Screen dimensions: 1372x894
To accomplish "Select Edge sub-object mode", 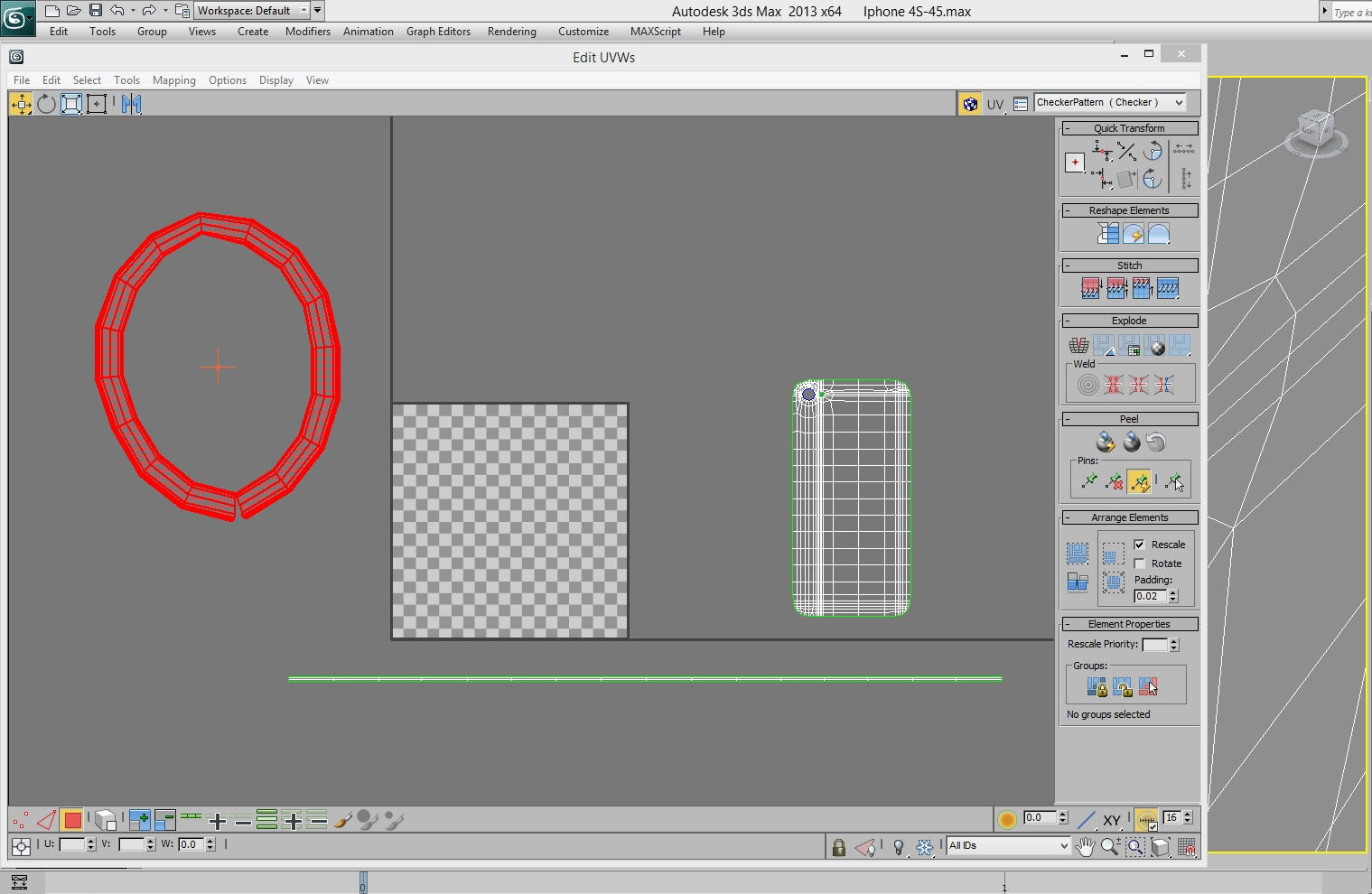I will click(46, 820).
